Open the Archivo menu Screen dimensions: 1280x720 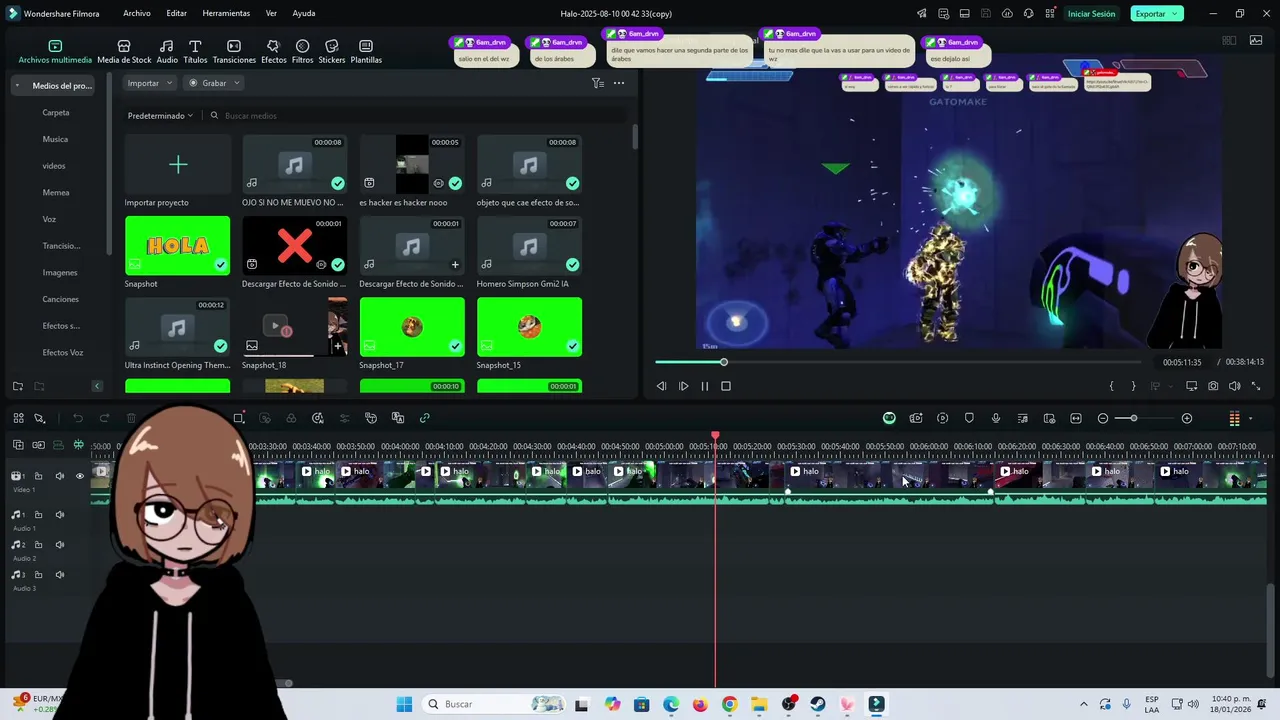tap(137, 14)
